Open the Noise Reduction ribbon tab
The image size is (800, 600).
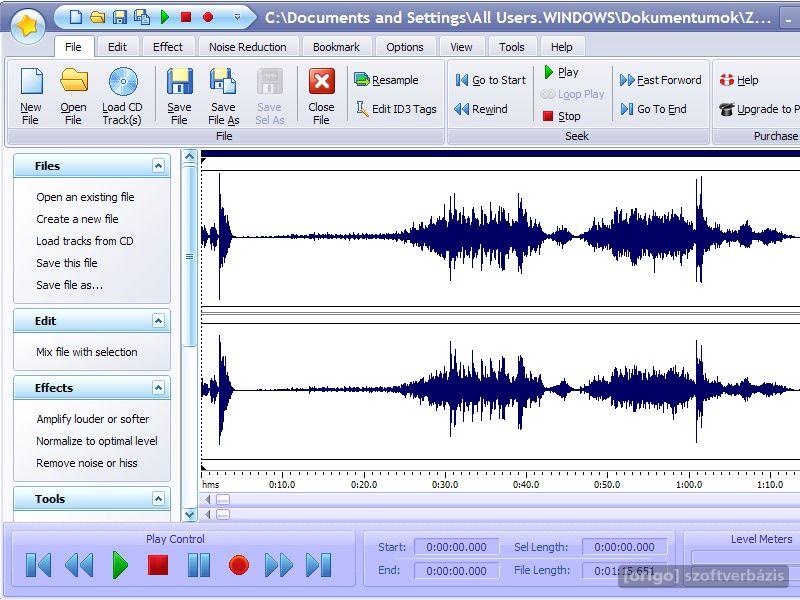tap(247, 47)
